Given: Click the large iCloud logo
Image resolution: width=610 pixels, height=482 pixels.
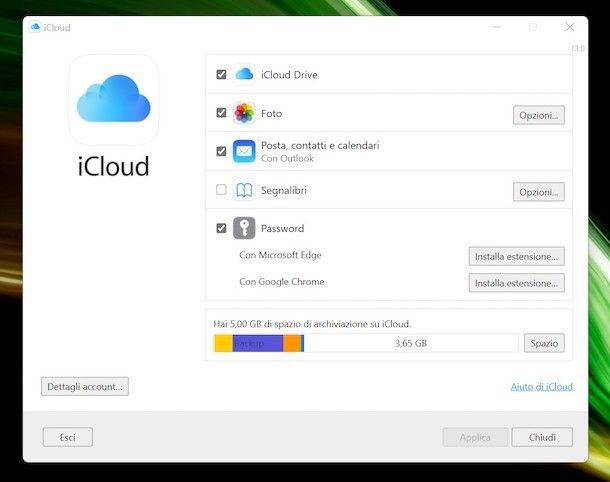Looking at the screenshot, I should click(x=113, y=100).
